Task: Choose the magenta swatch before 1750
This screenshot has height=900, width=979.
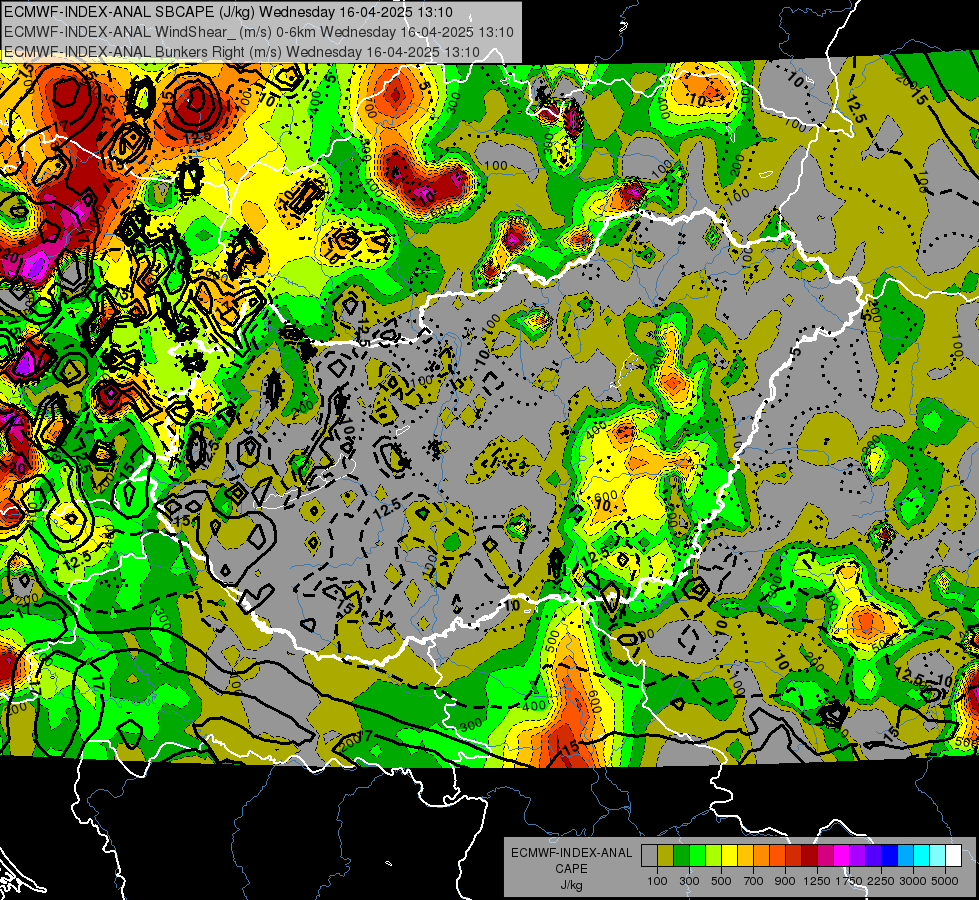Action: [842, 855]
